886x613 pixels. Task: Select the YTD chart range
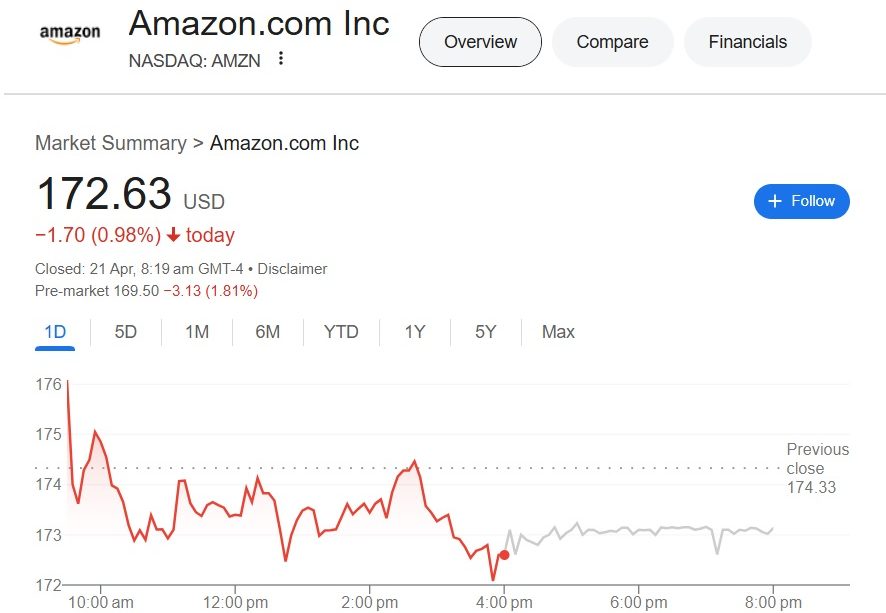coord(341,332)
